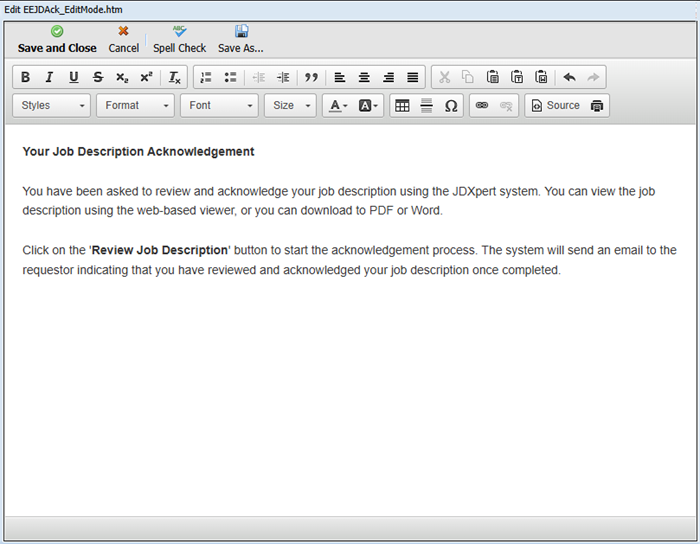Toggle underline formatting

tap(73, 77)
